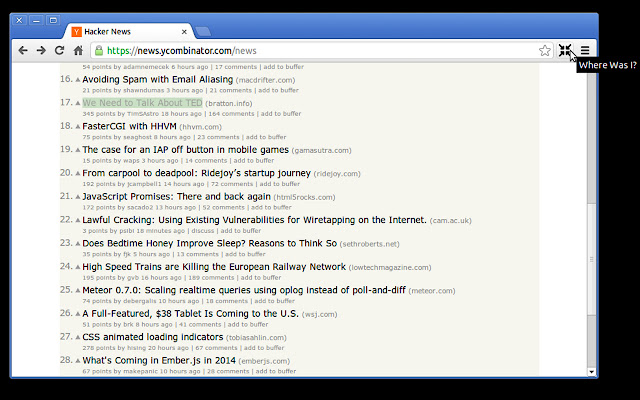Open 'A Full-Featured, $38 Tablet' story

point(190,313)
